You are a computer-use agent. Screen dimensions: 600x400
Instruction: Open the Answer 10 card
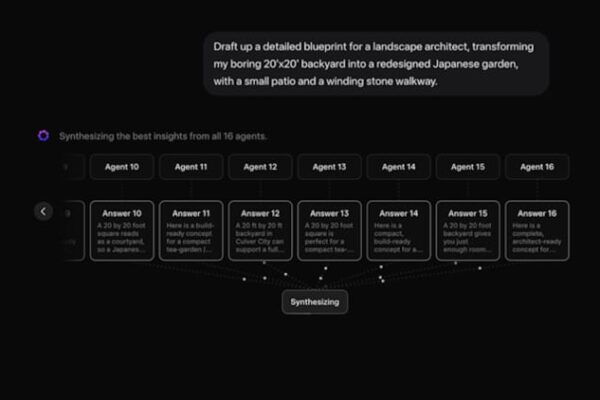click(x=122, y=231)
